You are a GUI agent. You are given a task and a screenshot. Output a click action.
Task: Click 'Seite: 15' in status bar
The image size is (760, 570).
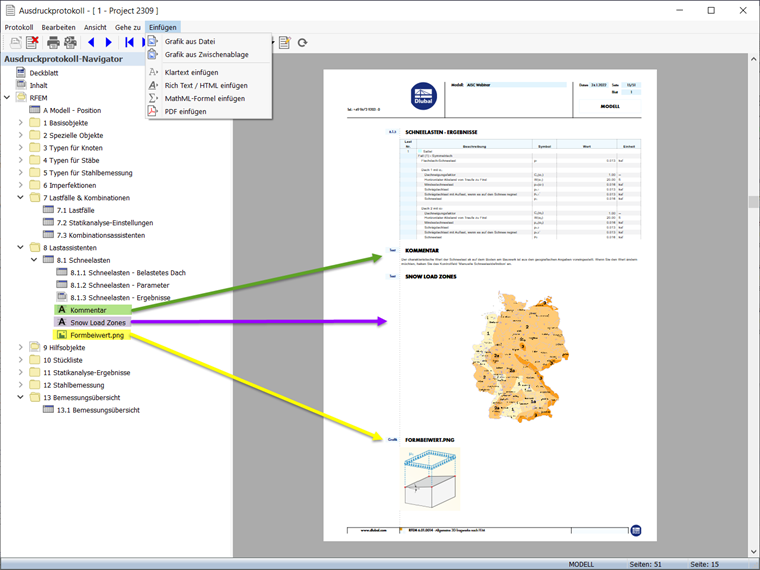pos(704,564)
